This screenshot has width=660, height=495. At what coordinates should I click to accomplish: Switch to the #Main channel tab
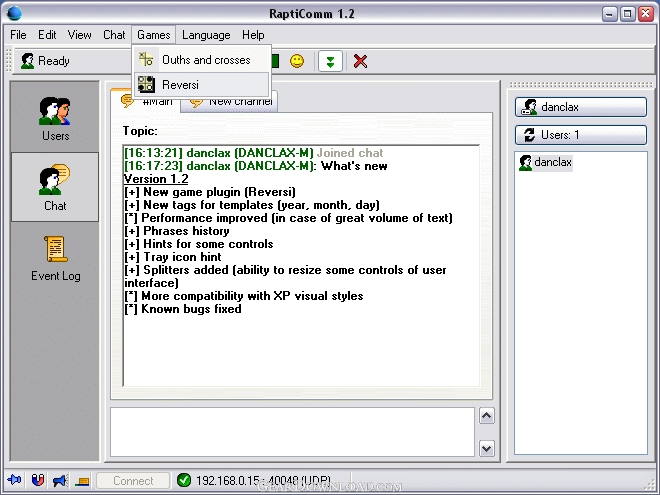[146, 101]
